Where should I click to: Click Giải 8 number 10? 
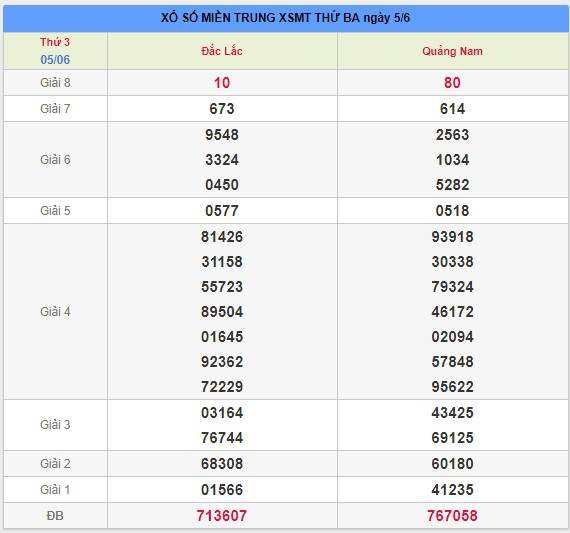coord(222,83)
